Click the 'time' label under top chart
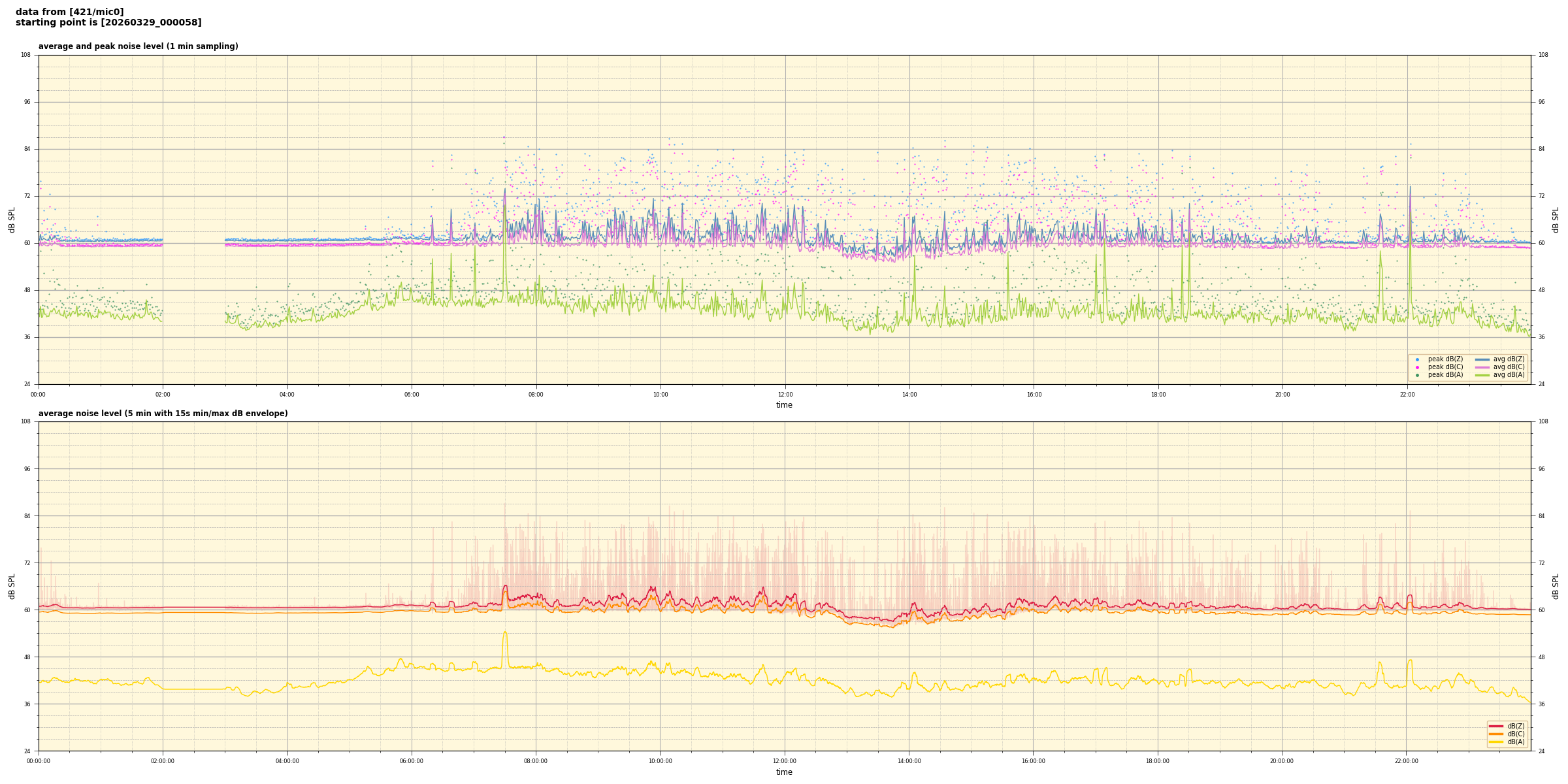Screen dimensions: 1568x784 pos(784,405)
